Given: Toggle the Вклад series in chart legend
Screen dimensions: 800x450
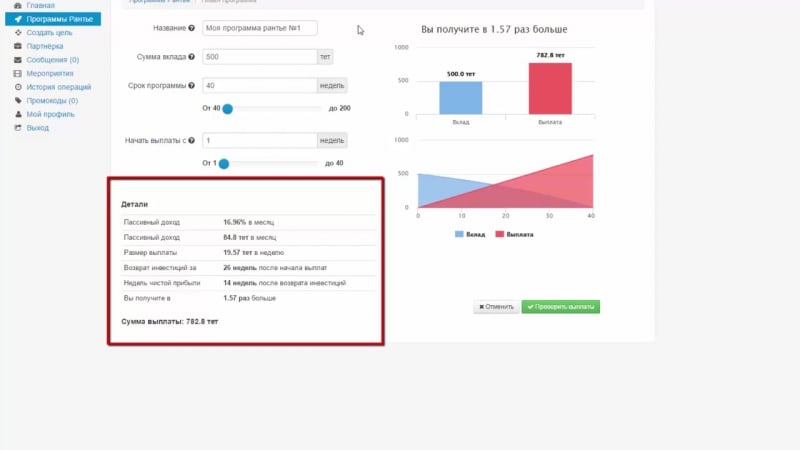Looking at the screenshot, I should (470, 234).
